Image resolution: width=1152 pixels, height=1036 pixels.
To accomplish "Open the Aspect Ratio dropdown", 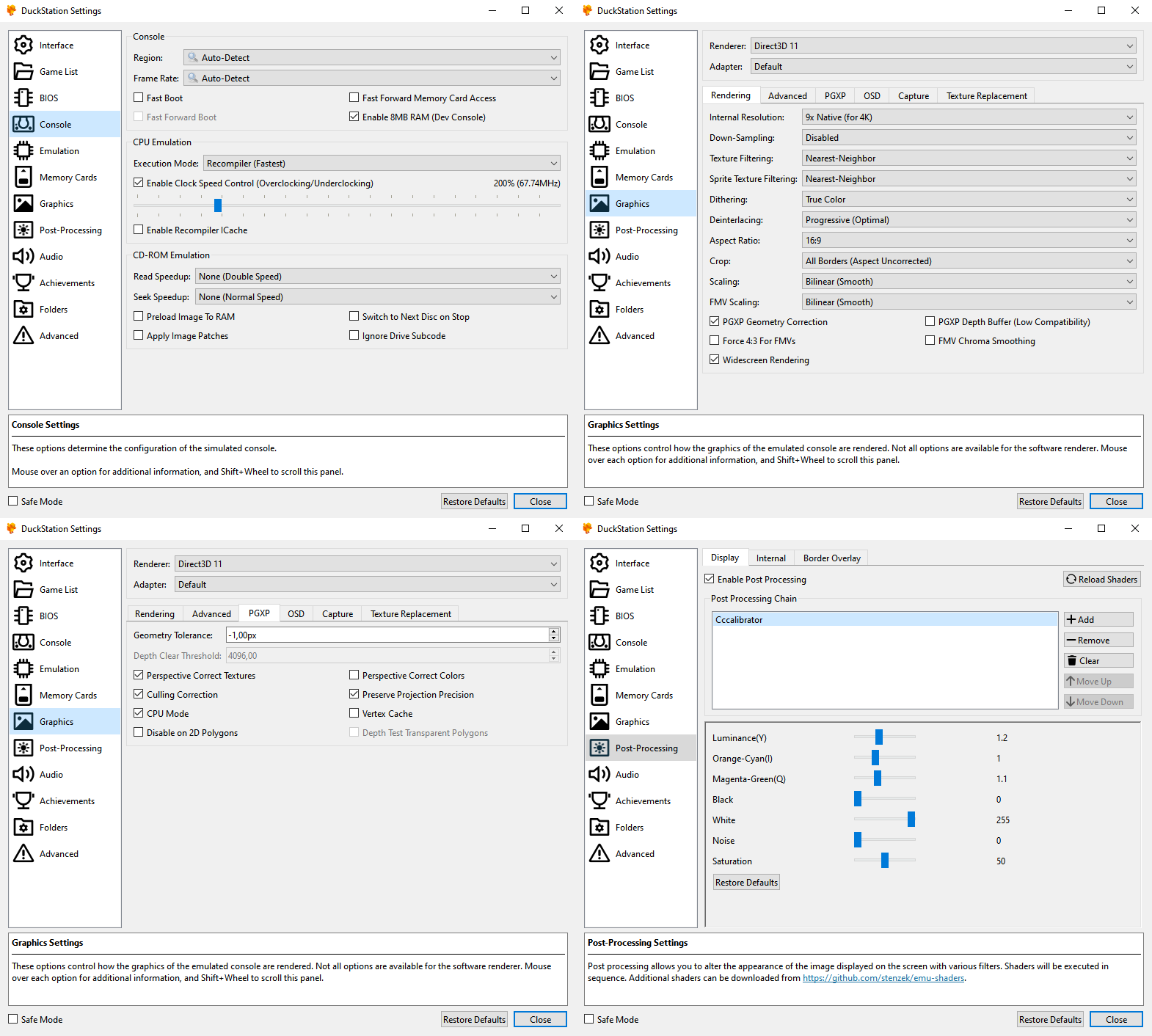I will click(969, 240).
